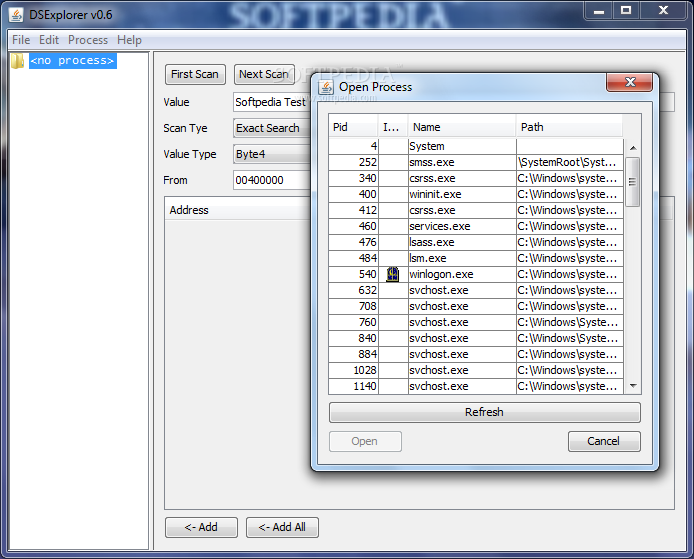Open the Value Type Byte4 dropdown
This screenshot has height=559, width=694.
coord(272,154)
